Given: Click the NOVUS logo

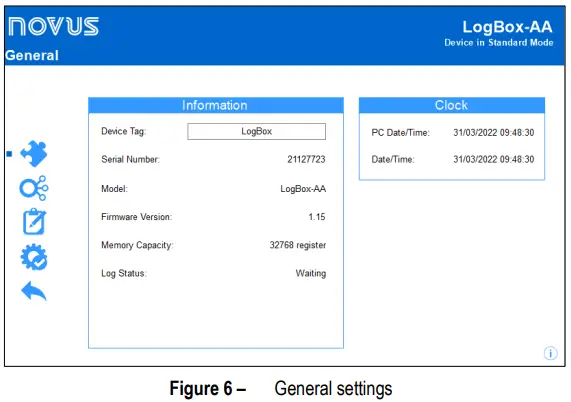Looking at the screenshot, I should click(x=53, y=26).
